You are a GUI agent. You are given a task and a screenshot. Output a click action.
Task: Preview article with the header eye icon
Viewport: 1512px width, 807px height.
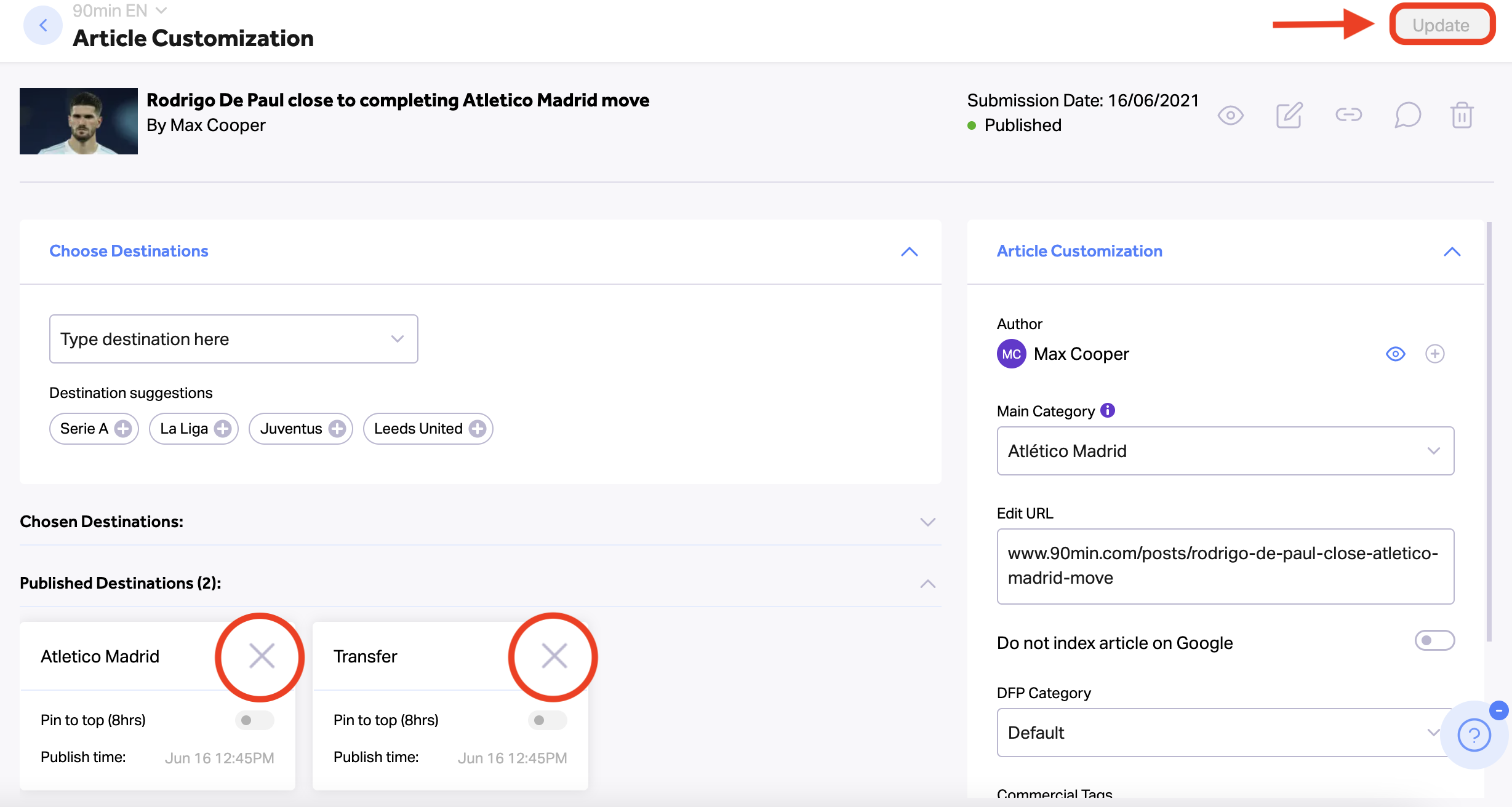click(x=1230, y=115)
